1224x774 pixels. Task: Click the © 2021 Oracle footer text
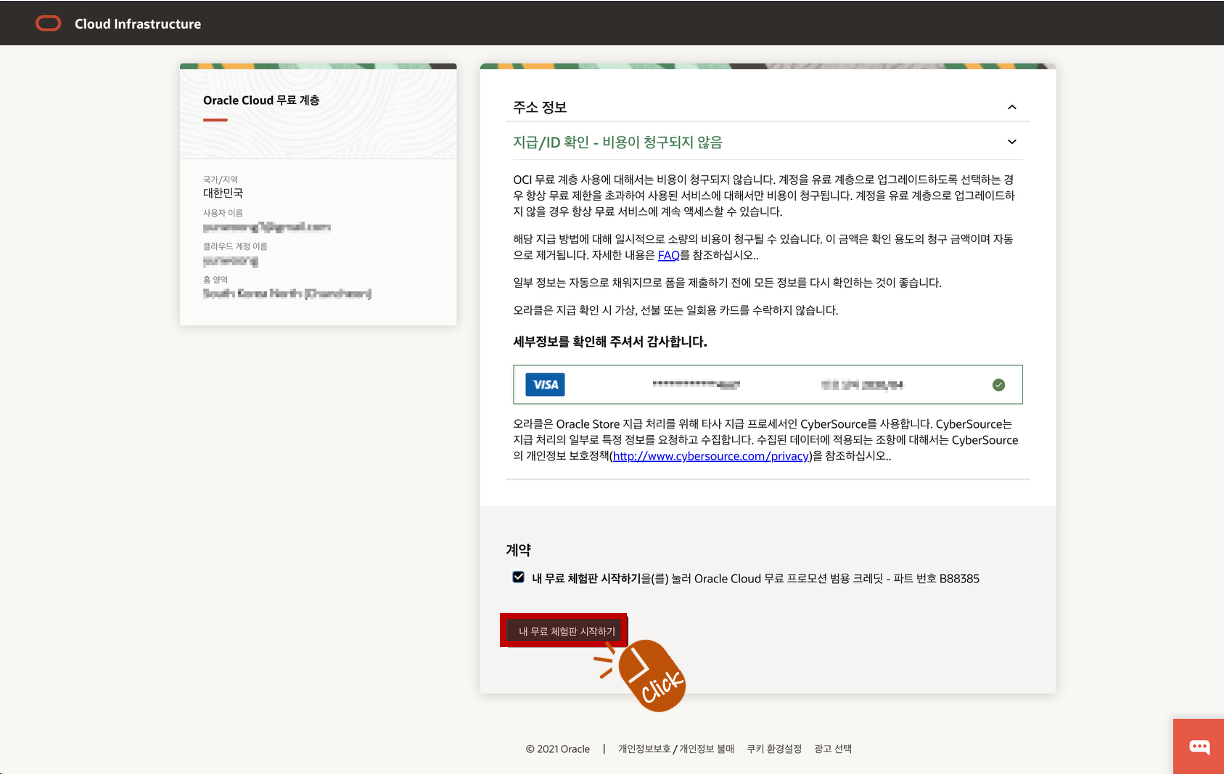(x=558, y=748)
